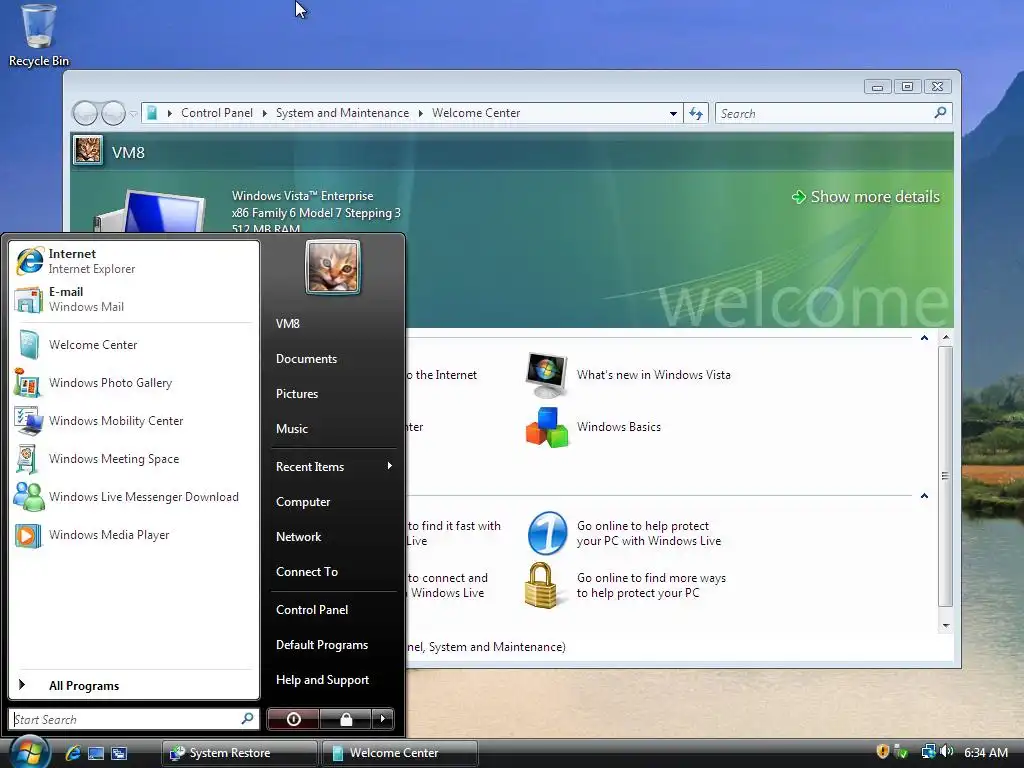Viewport: 1024px width, 768px height.
Task: Click Go online to find more ways to help protect your PC
Action: 626,585
